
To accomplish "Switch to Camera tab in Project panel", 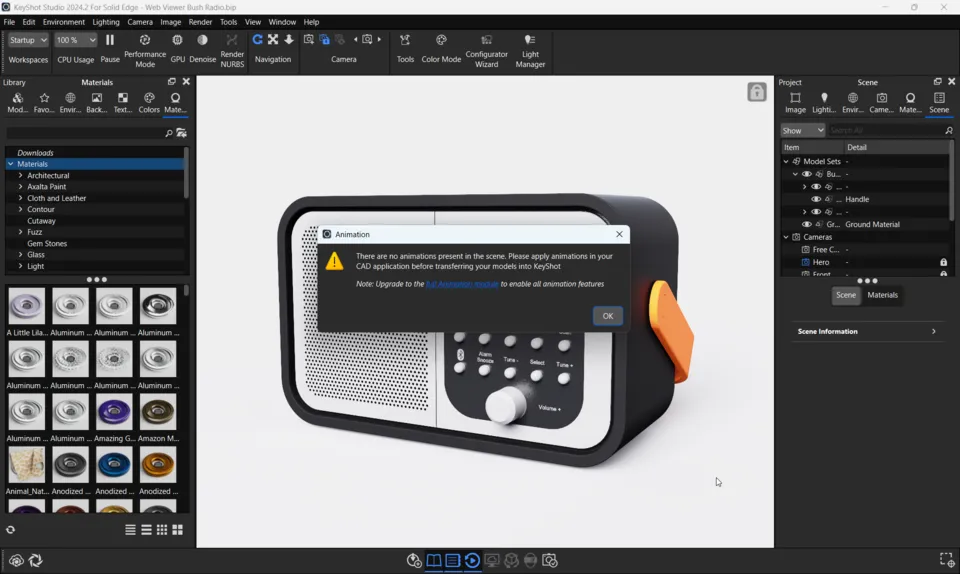I will (881, 102).
